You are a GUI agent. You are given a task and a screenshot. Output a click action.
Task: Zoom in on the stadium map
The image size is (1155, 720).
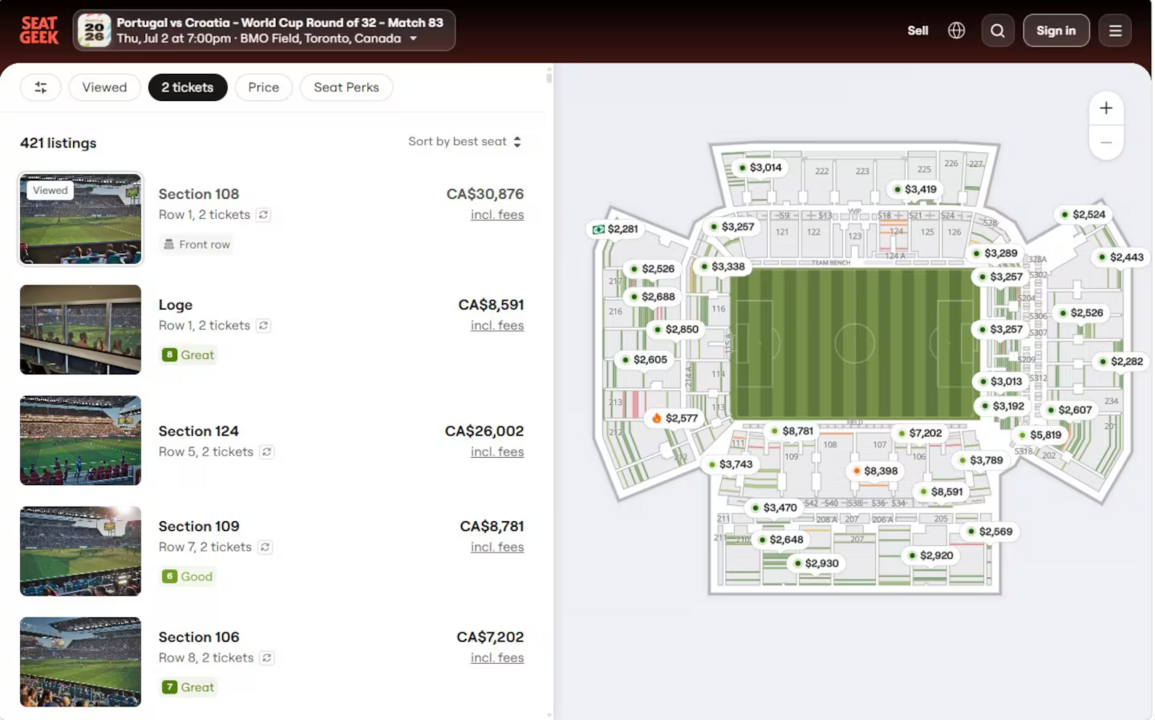(x=1106, y=108)
